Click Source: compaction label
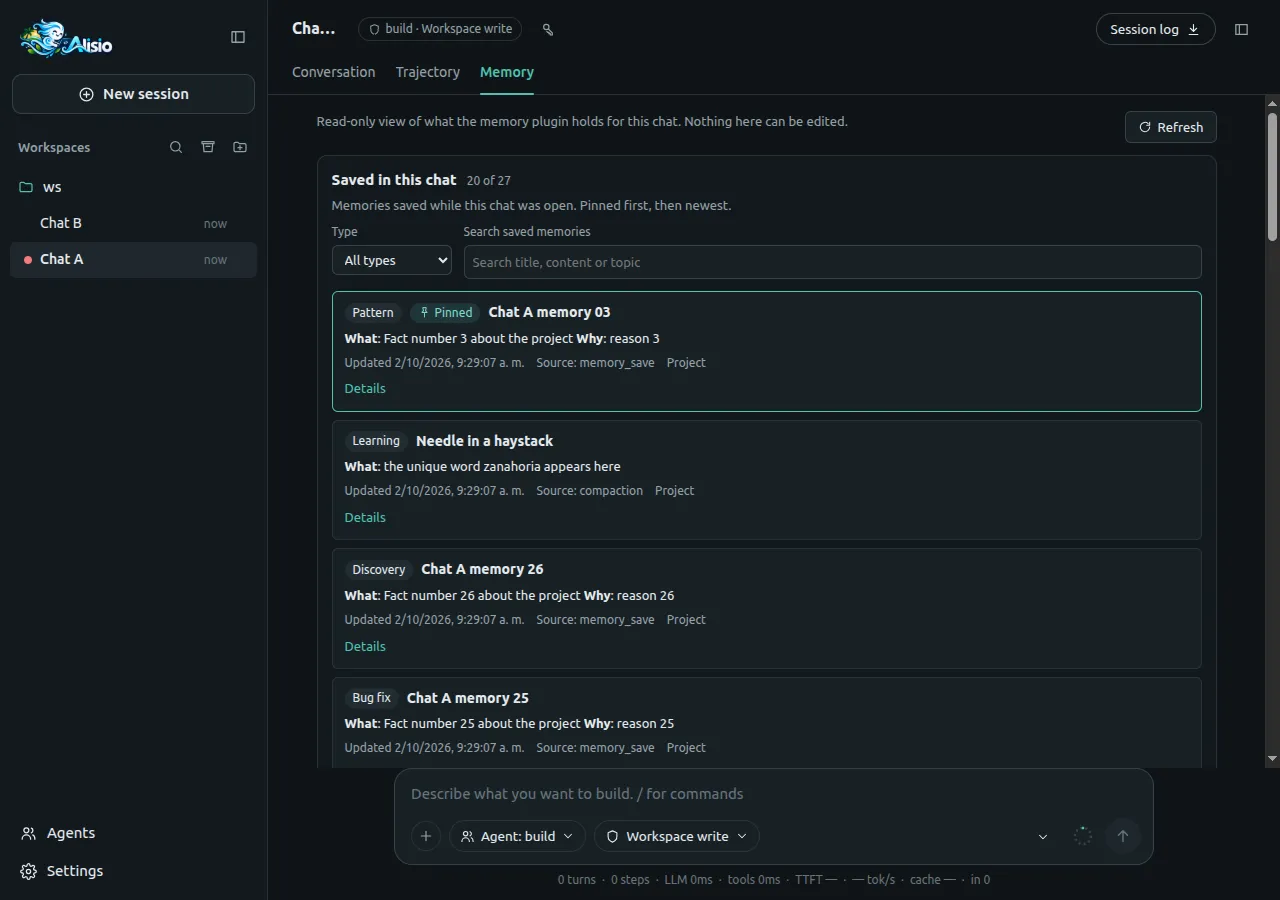This screenshot has width=1280, height=900. pos(589,491)
